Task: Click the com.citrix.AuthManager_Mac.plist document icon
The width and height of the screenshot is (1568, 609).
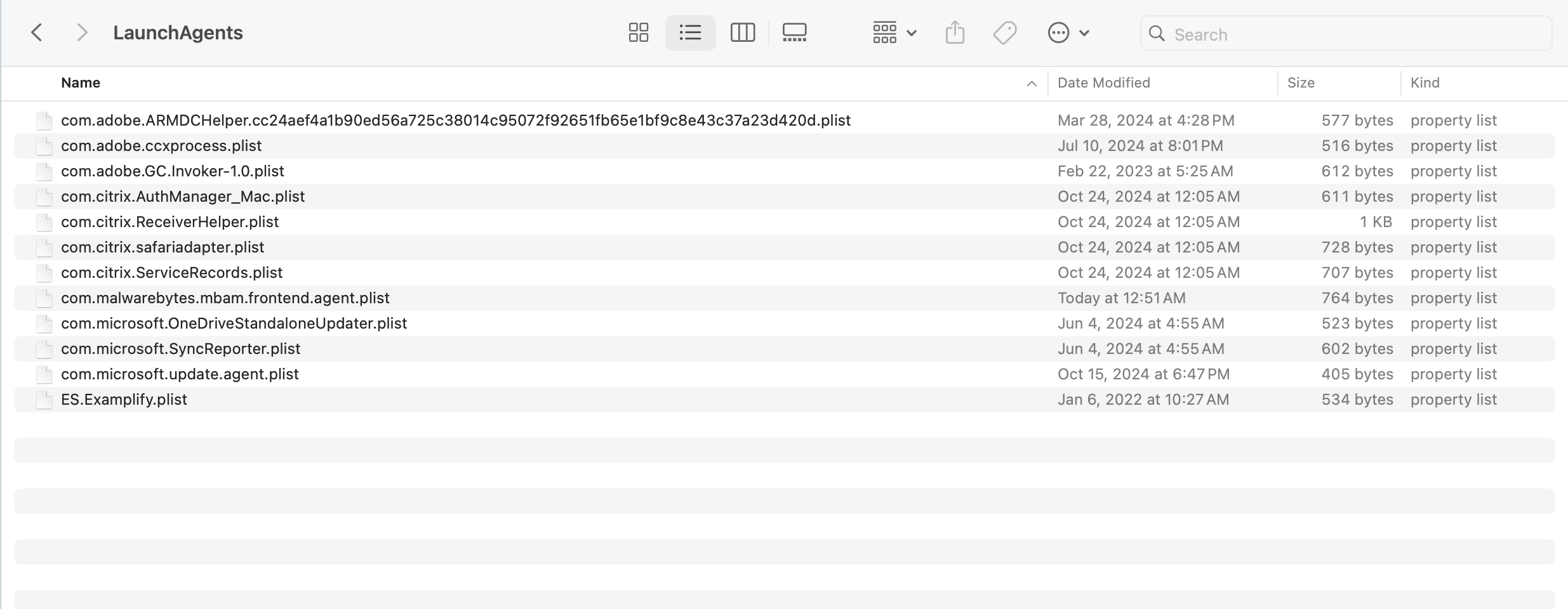Action: [x=44, y=197]
